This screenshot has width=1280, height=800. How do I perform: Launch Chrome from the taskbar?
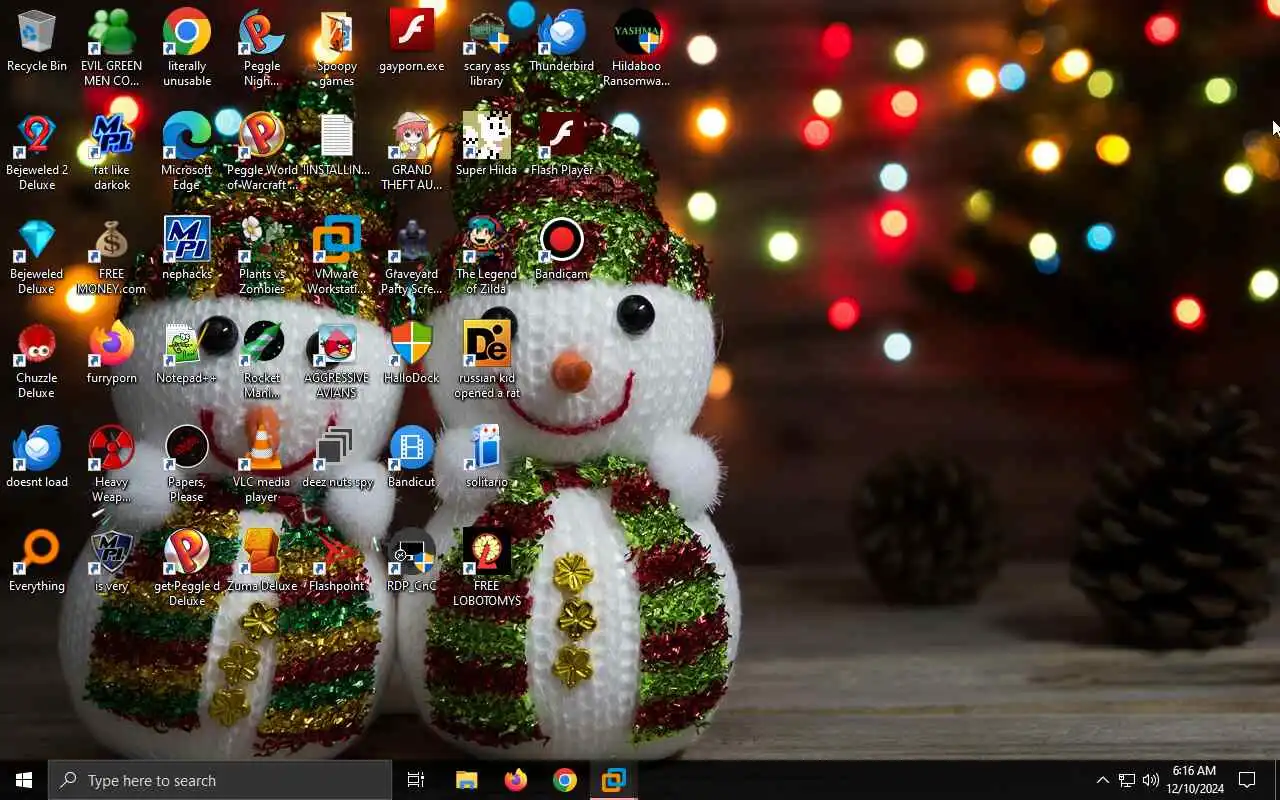tap(565, 780)
